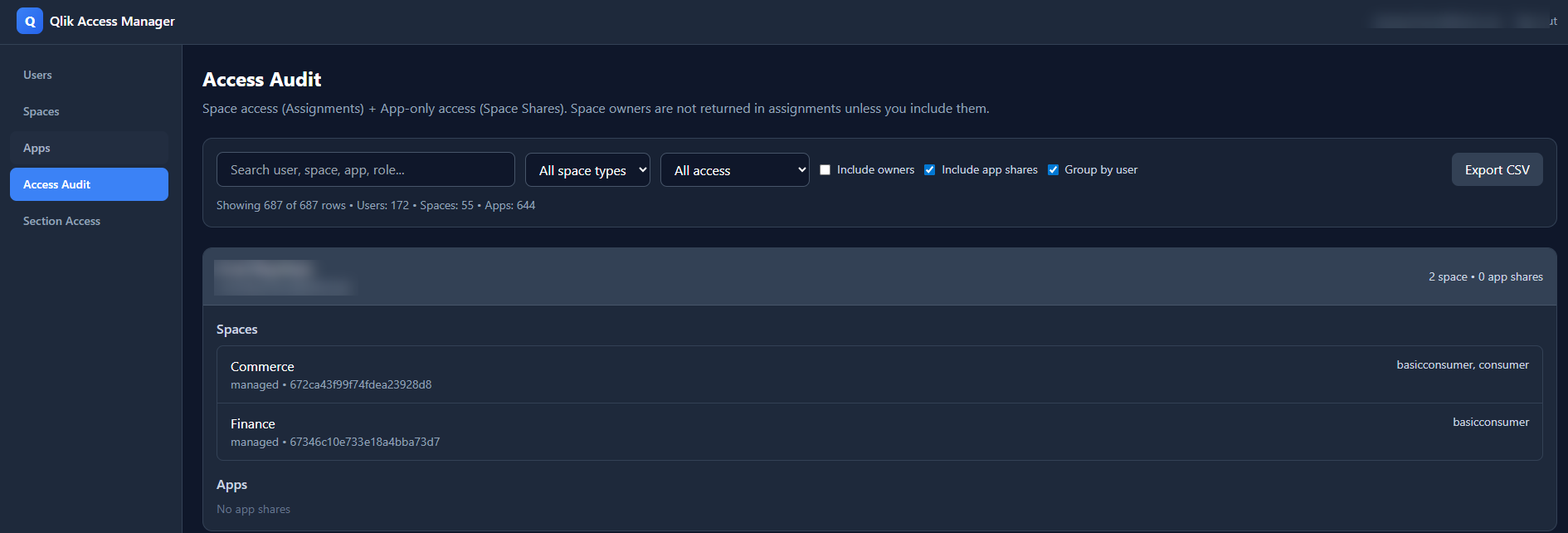Screen dimensions: 1568x533
Task: Click the blue Q logo icon
Action: [29, 22]
